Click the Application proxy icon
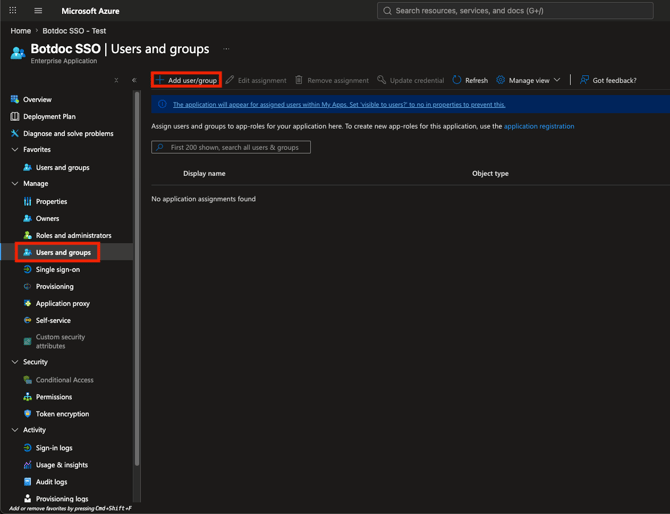Image resolution: width=670 pixels, height=514 pixels. point(27,303)
